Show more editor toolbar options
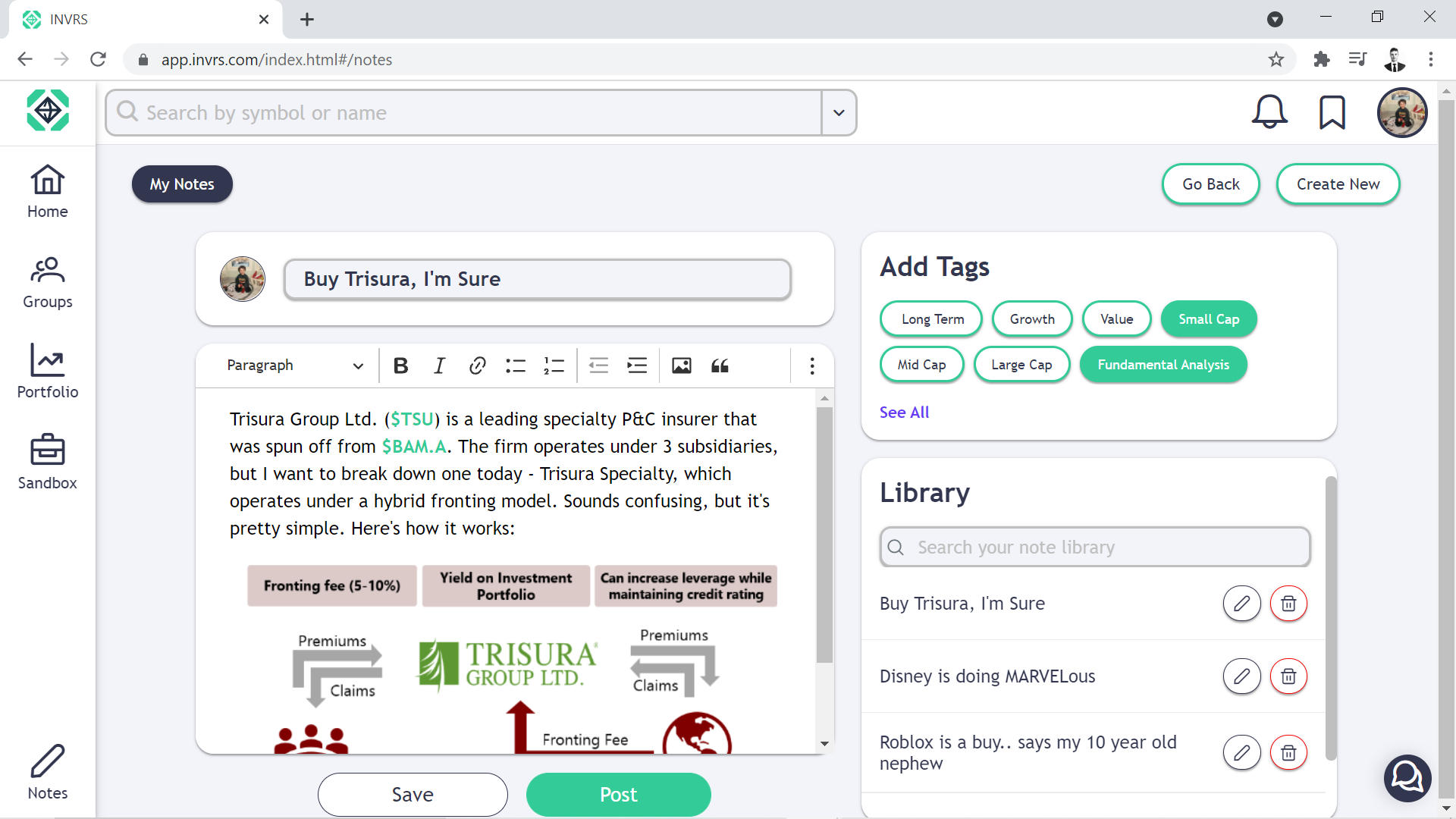Image resolution: width=1456 pixels, height=819 pixels. click(812, 366)
